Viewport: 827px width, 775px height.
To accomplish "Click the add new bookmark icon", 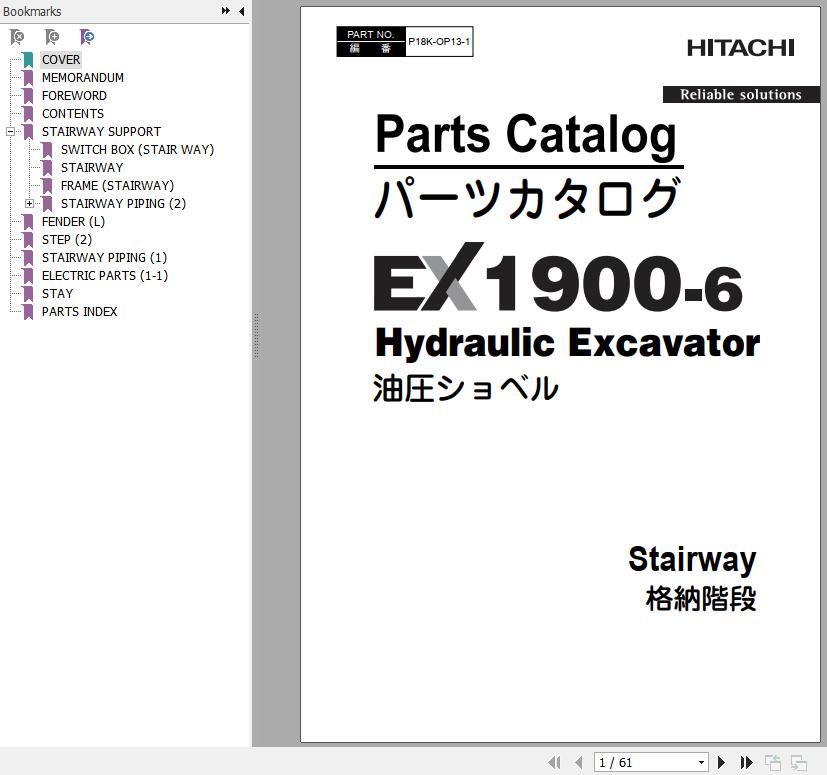I will pos(52,37).
